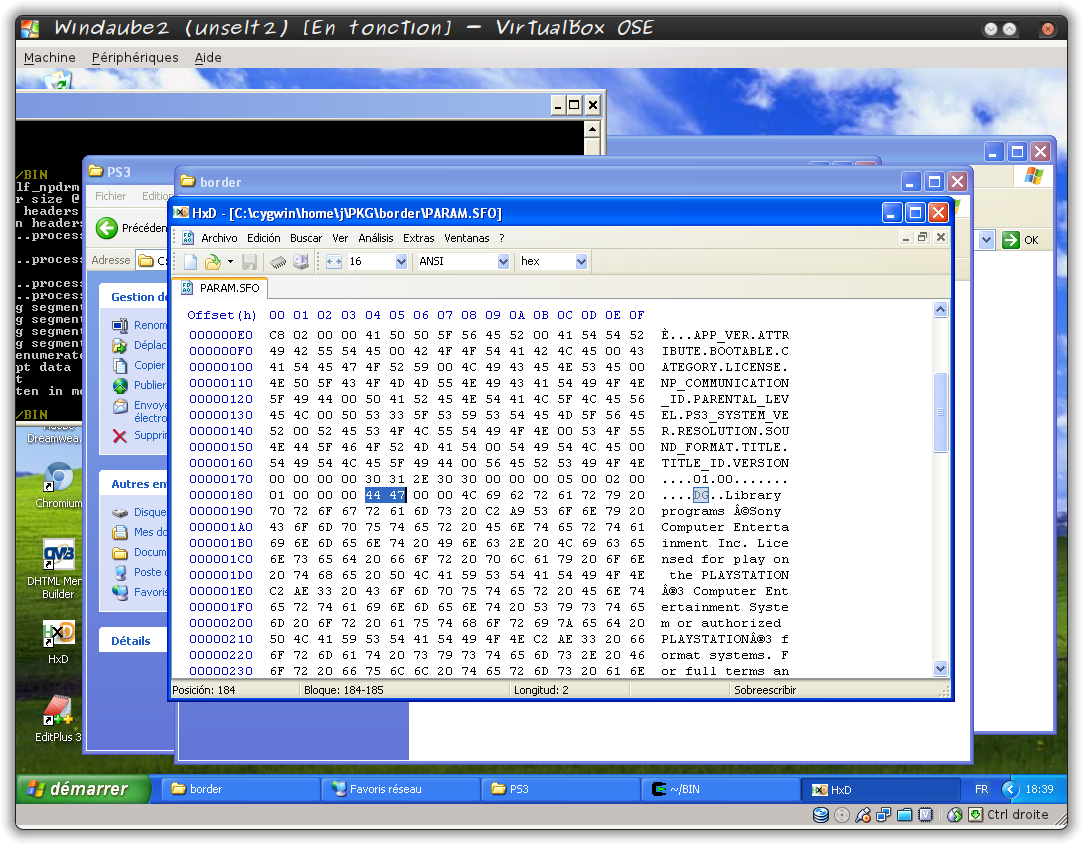The image size is (1083, 848).
Task: Open the Extras menu
Action: pyautogui.click(x=419, y=238)
